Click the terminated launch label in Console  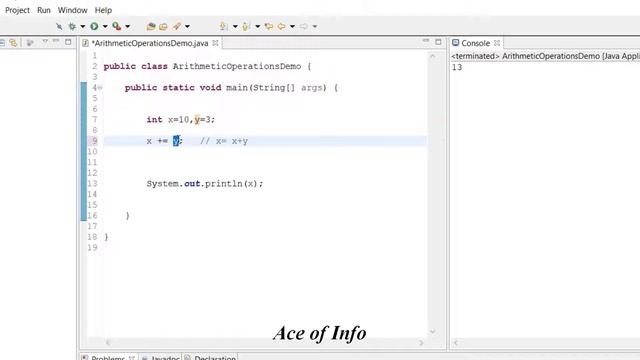tap(545, 56)
